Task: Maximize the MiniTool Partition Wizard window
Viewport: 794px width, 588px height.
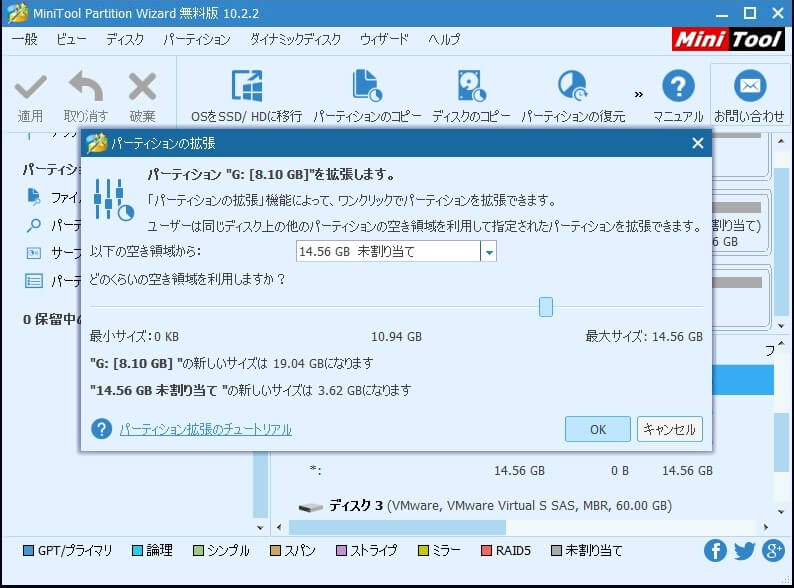Action: click(x=750, y=13)
